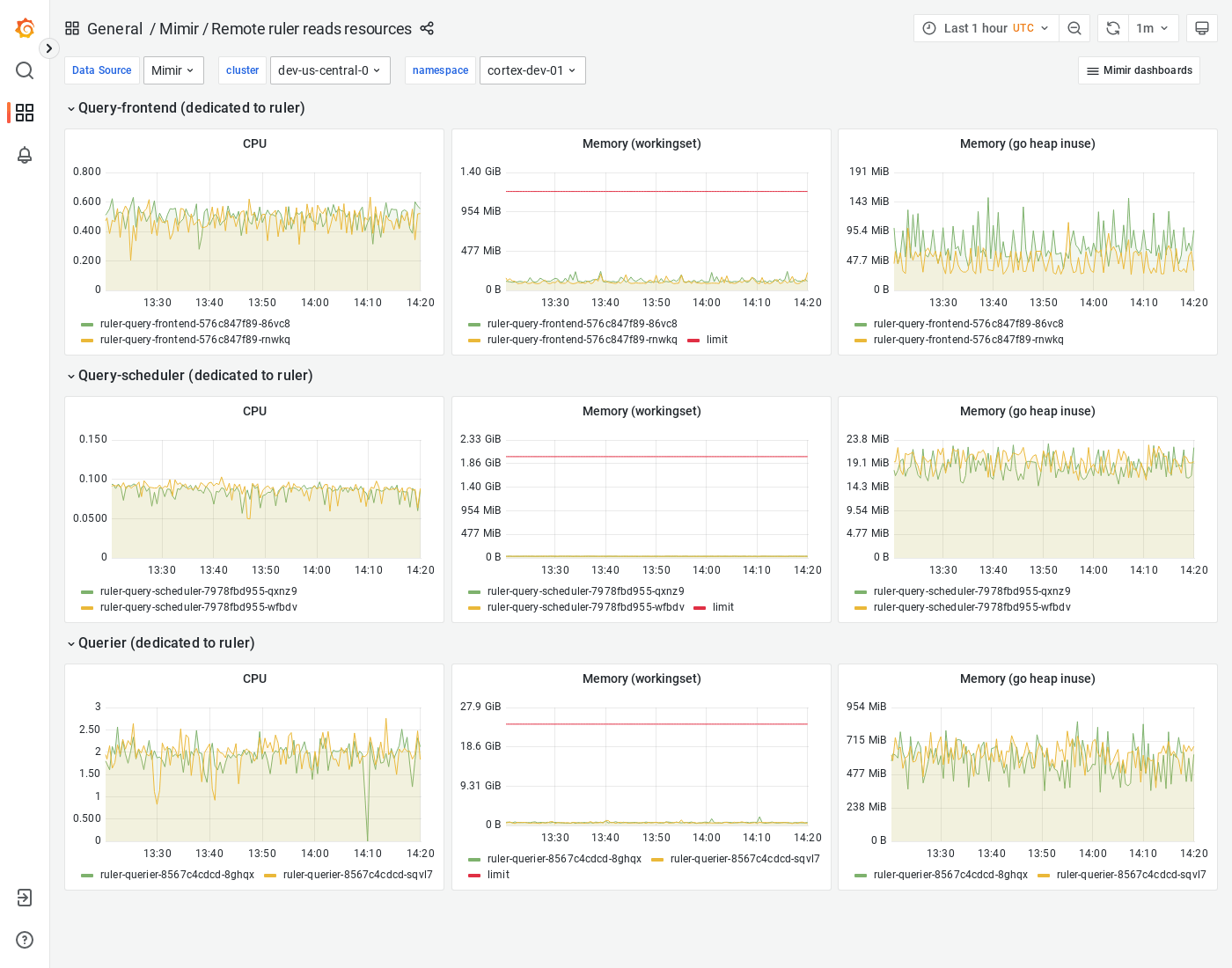Refresh the dashboard
This screenshot has height=968, width=1232.
(1112, 27)
